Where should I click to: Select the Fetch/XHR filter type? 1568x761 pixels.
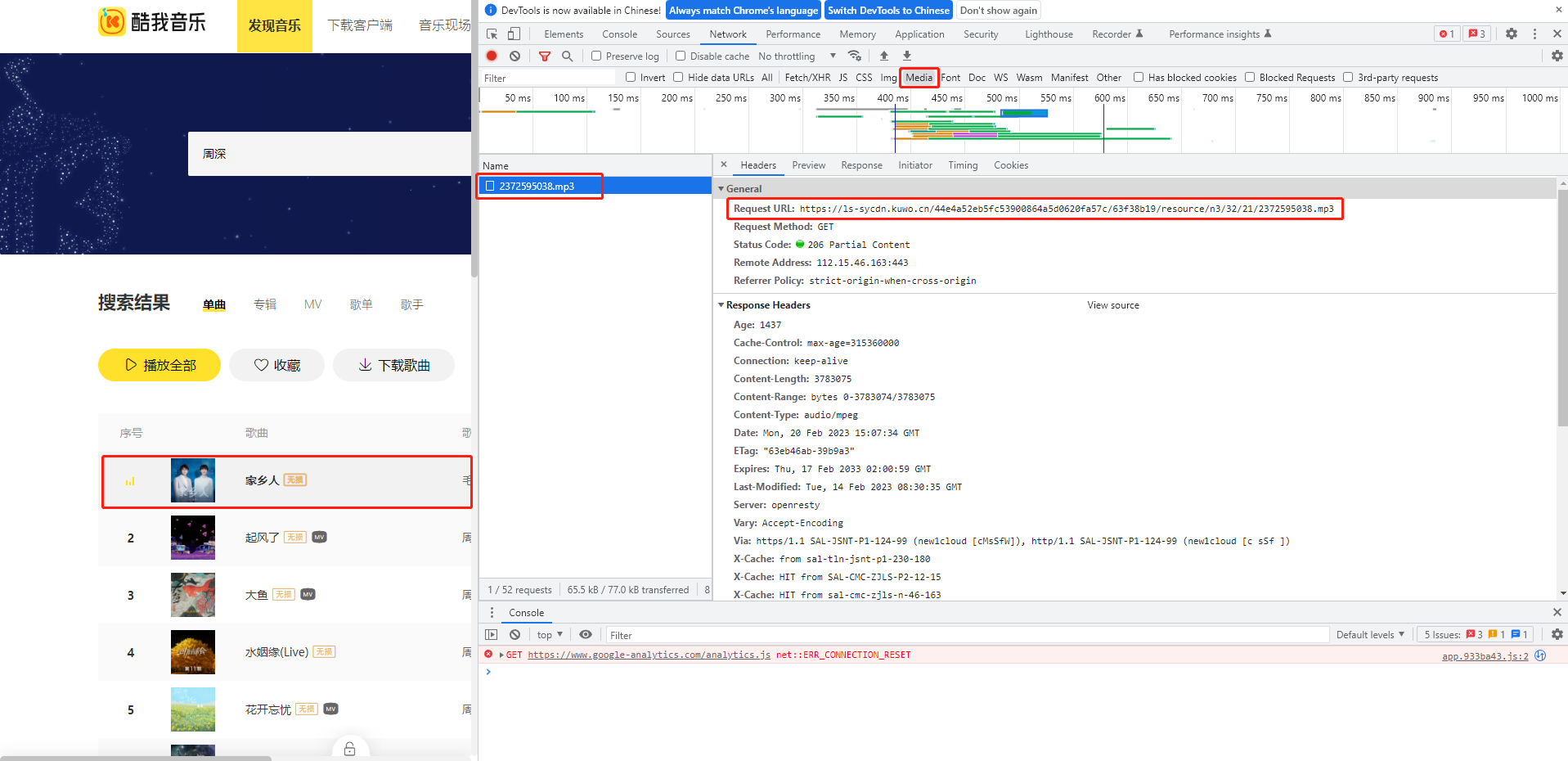point(807,77)
